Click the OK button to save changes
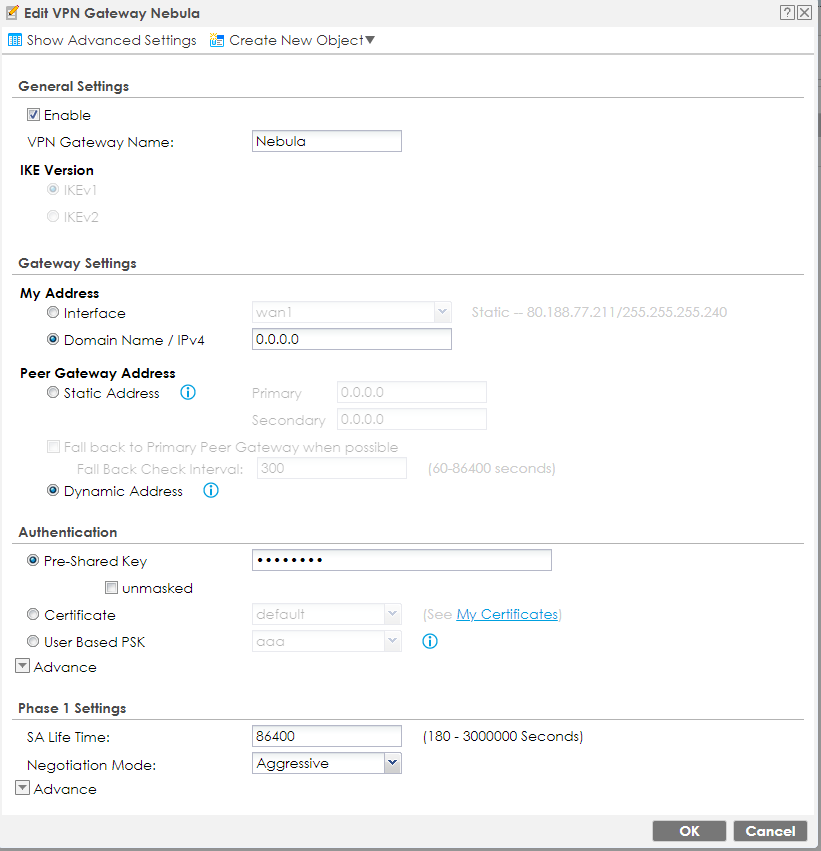The image size is (821, 851). pos(688,830)
